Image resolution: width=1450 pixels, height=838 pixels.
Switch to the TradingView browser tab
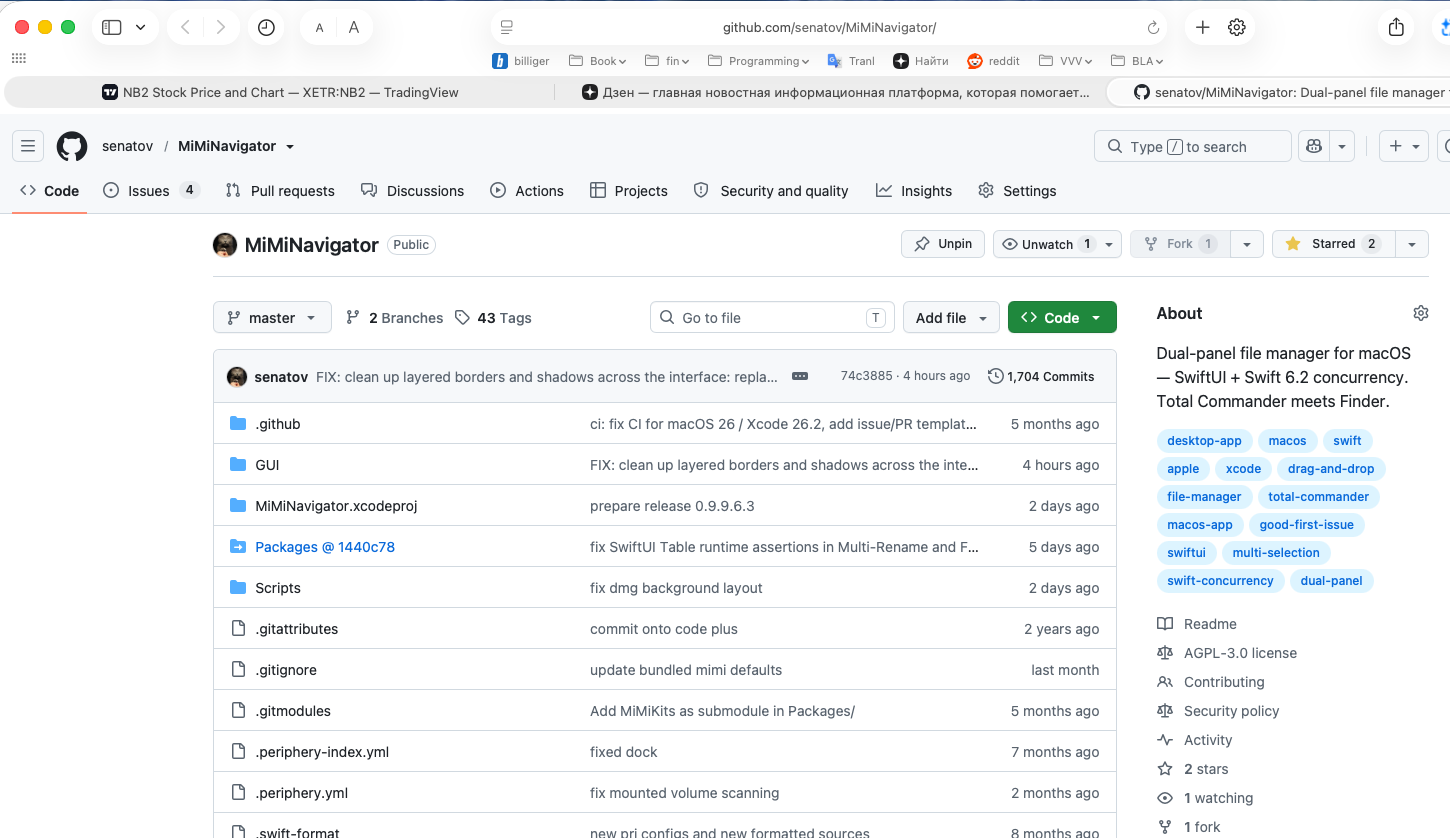point(280,92)
